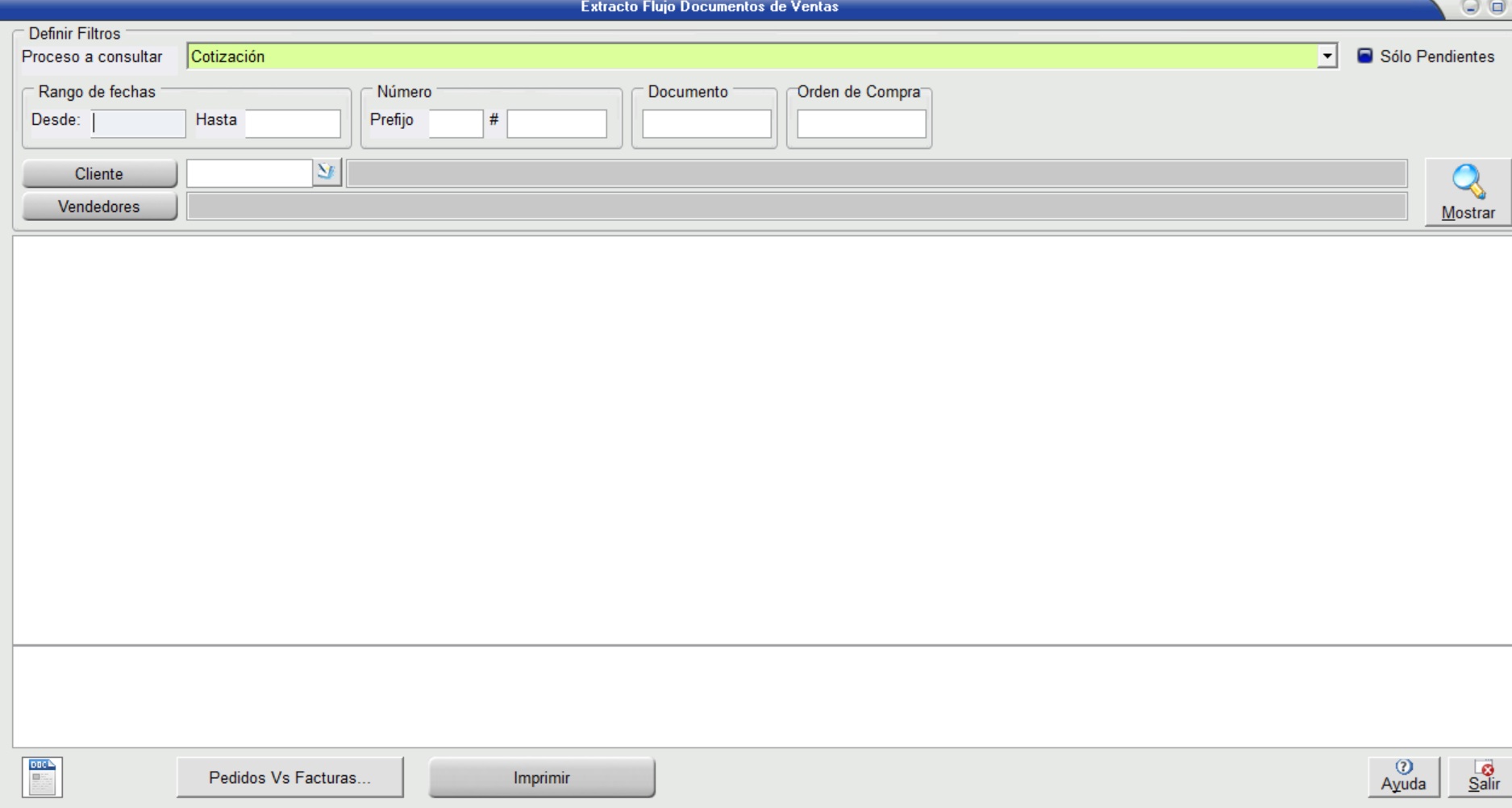Focus the Desde date field
1512x808 pixels.
138,123
